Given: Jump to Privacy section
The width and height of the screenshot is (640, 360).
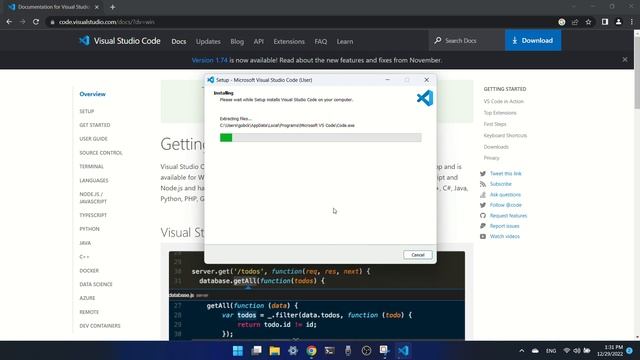Looking at the screenshot, I should [491, 158].
